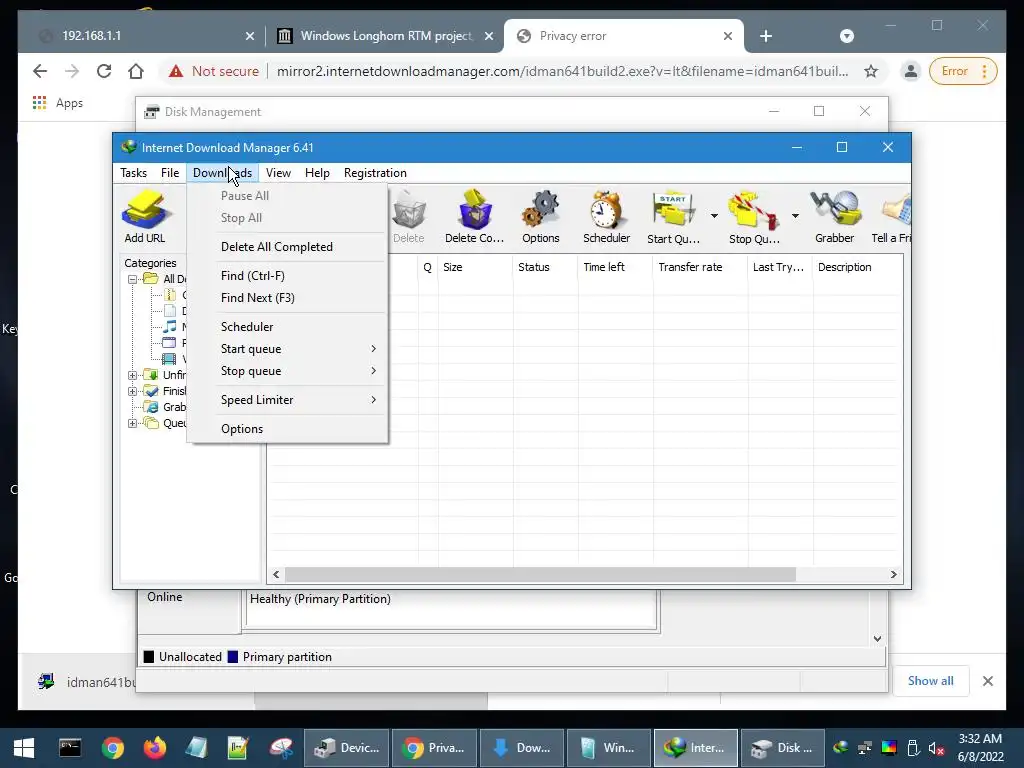Select the Video category icon in tree
1024x768 pixels.
point(169,359)
